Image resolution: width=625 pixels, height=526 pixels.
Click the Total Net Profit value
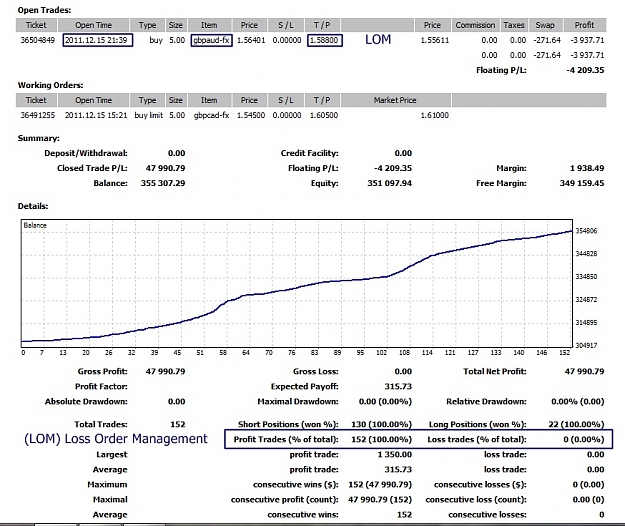tap(584, 371)
